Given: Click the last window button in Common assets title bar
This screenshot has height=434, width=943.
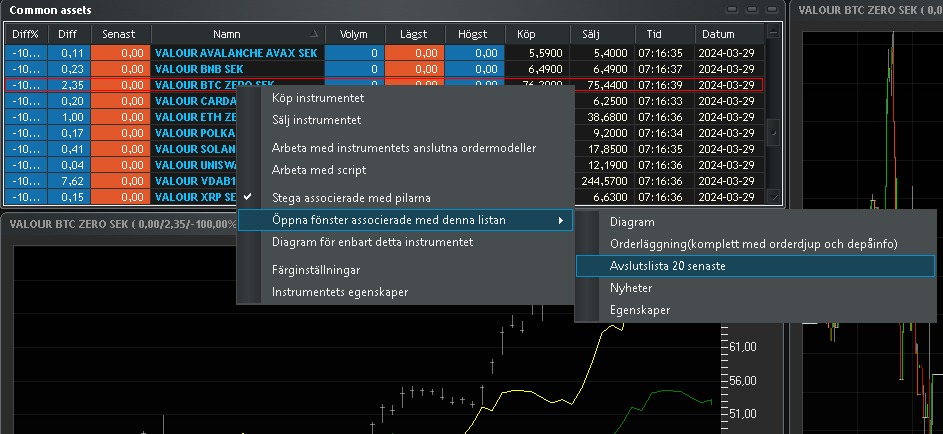Looking at the screenshot, I should pyautogui.click(x=772, y=10).
